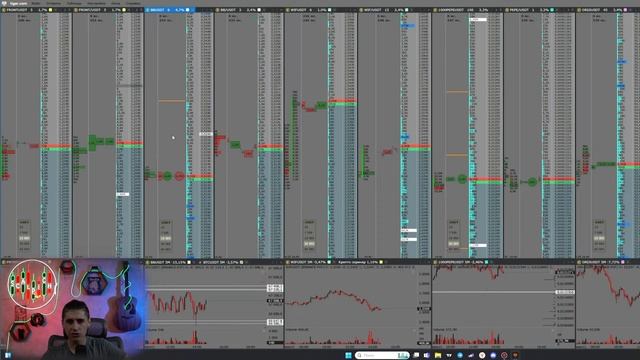Click the lower orange level line in 1000PEPEUSDT panel
This screenshot has height=360, width=640.
457,155
